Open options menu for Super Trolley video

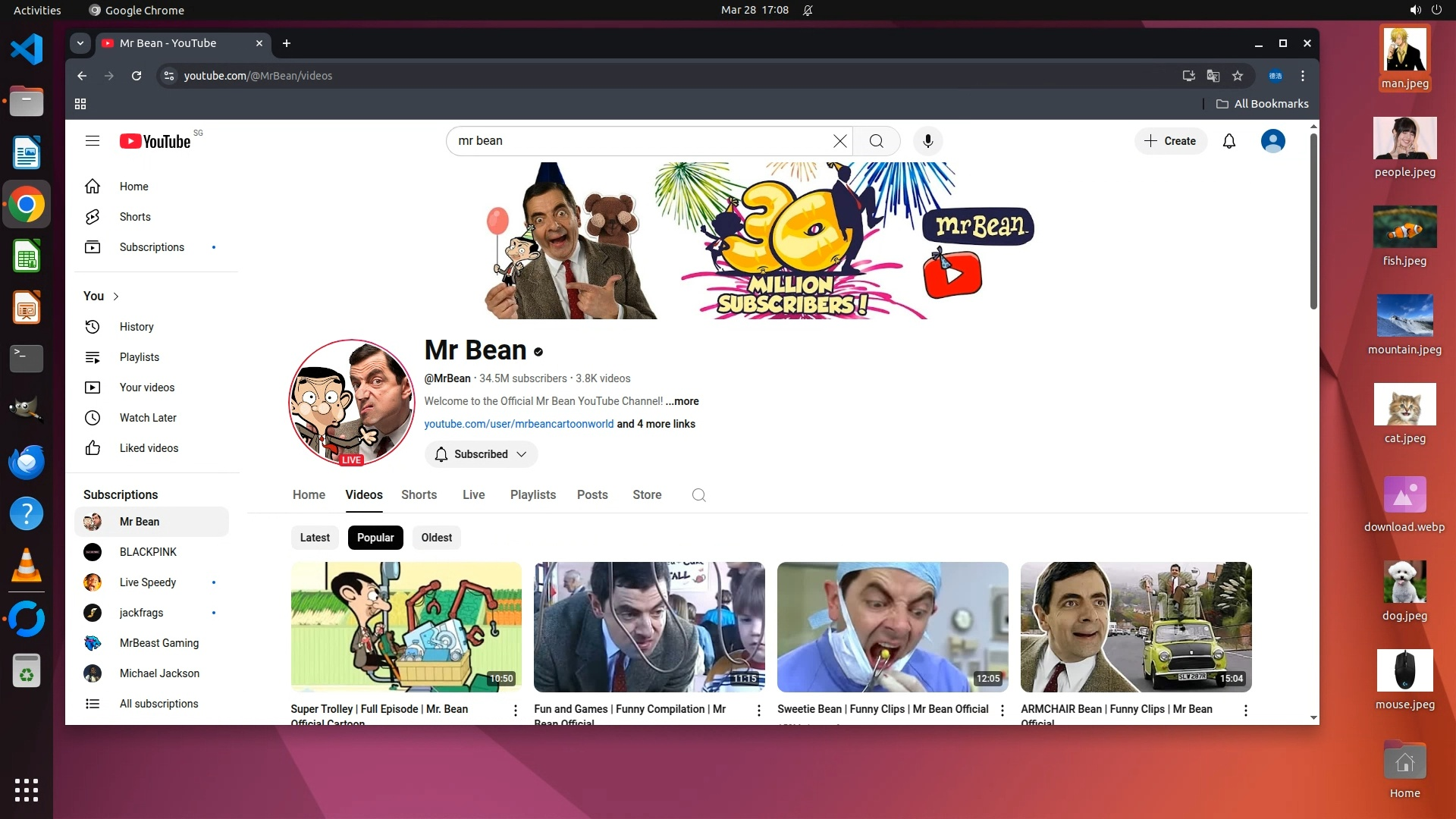coord(516,711)
